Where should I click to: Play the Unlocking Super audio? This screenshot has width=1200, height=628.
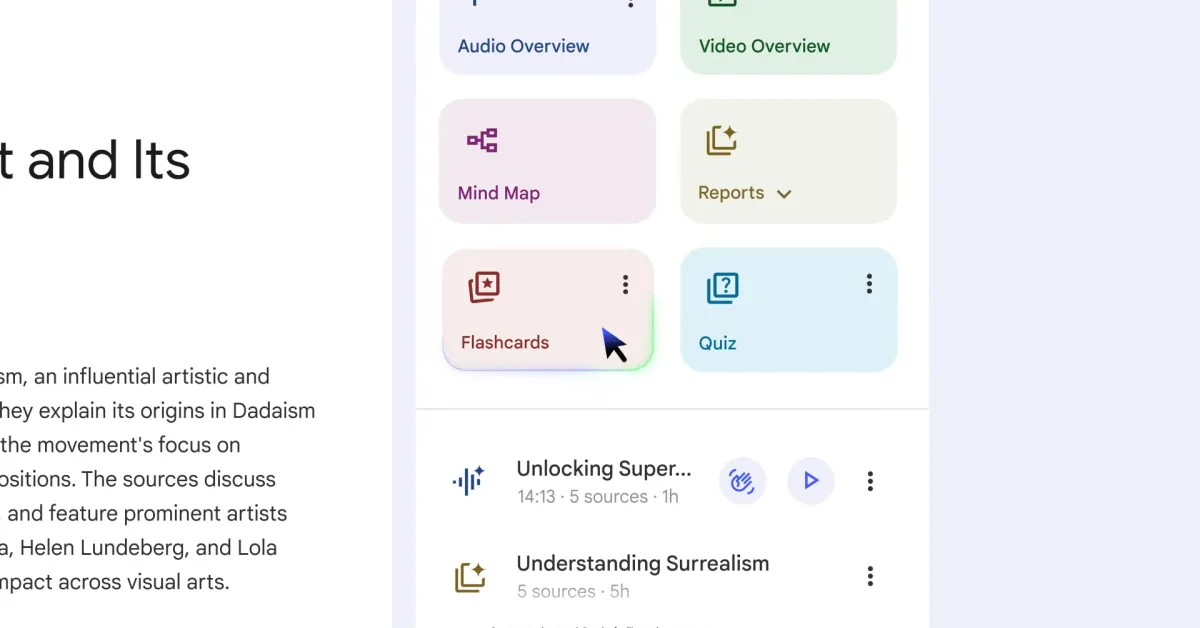pos(810,481)
